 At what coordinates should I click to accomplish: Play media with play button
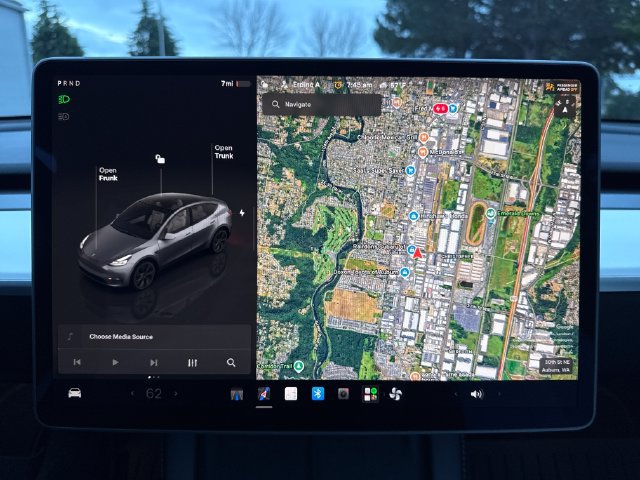pos(116,362)
